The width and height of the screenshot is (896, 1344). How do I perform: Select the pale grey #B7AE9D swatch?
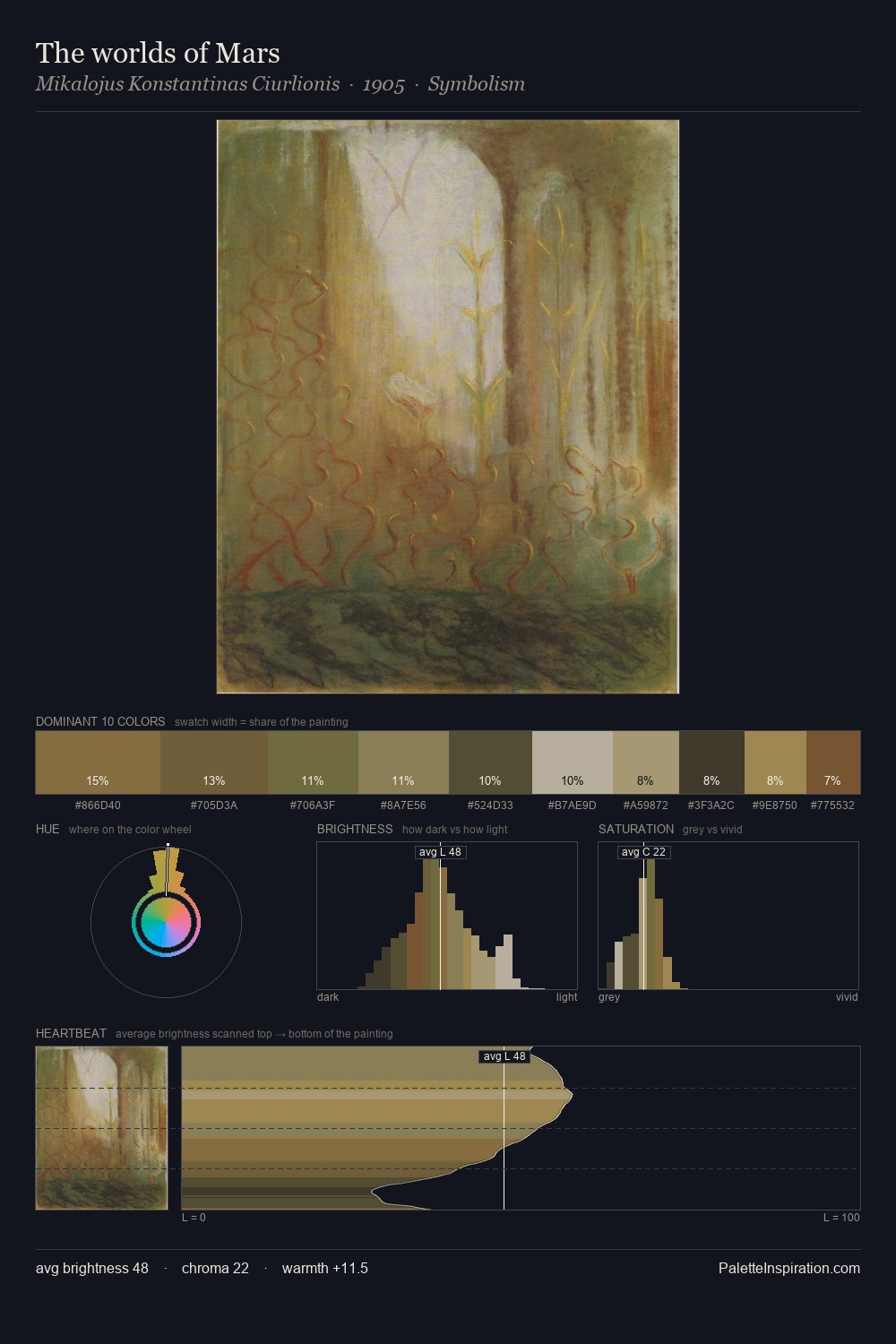coord(573,762)
